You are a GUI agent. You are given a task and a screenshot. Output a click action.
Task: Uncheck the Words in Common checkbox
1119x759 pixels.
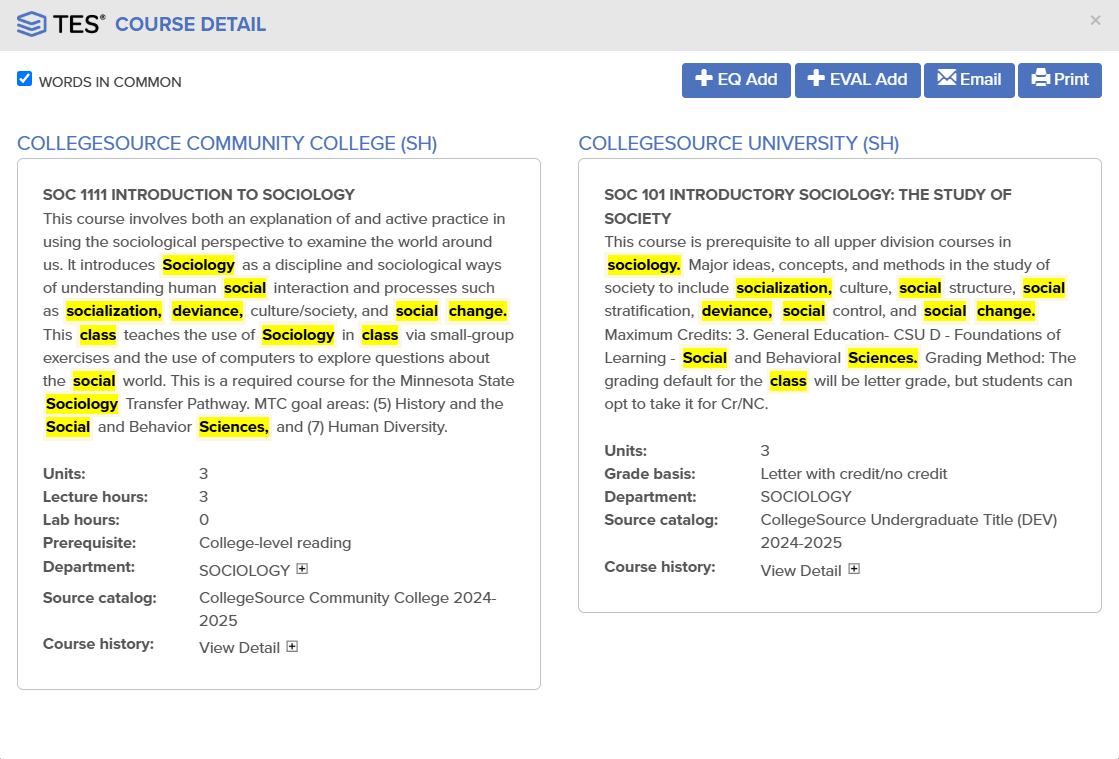coord(25,79)
